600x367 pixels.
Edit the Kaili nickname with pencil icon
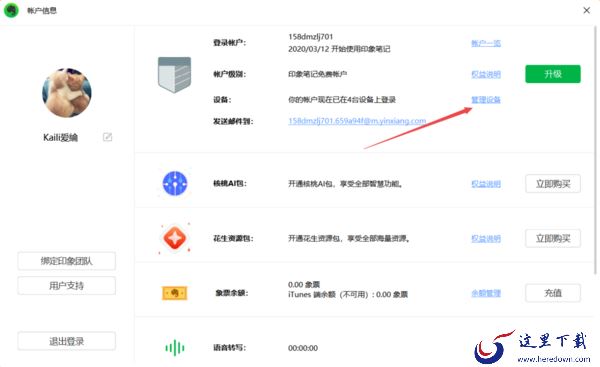coord(108,137)
